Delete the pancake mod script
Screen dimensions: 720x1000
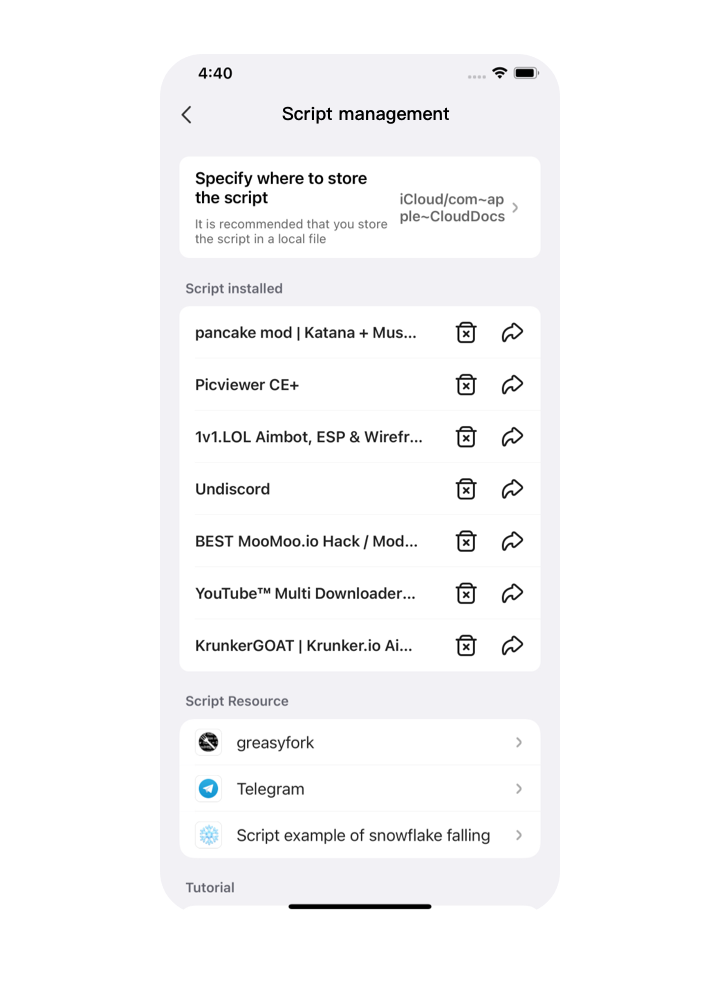tap(466, 333)
